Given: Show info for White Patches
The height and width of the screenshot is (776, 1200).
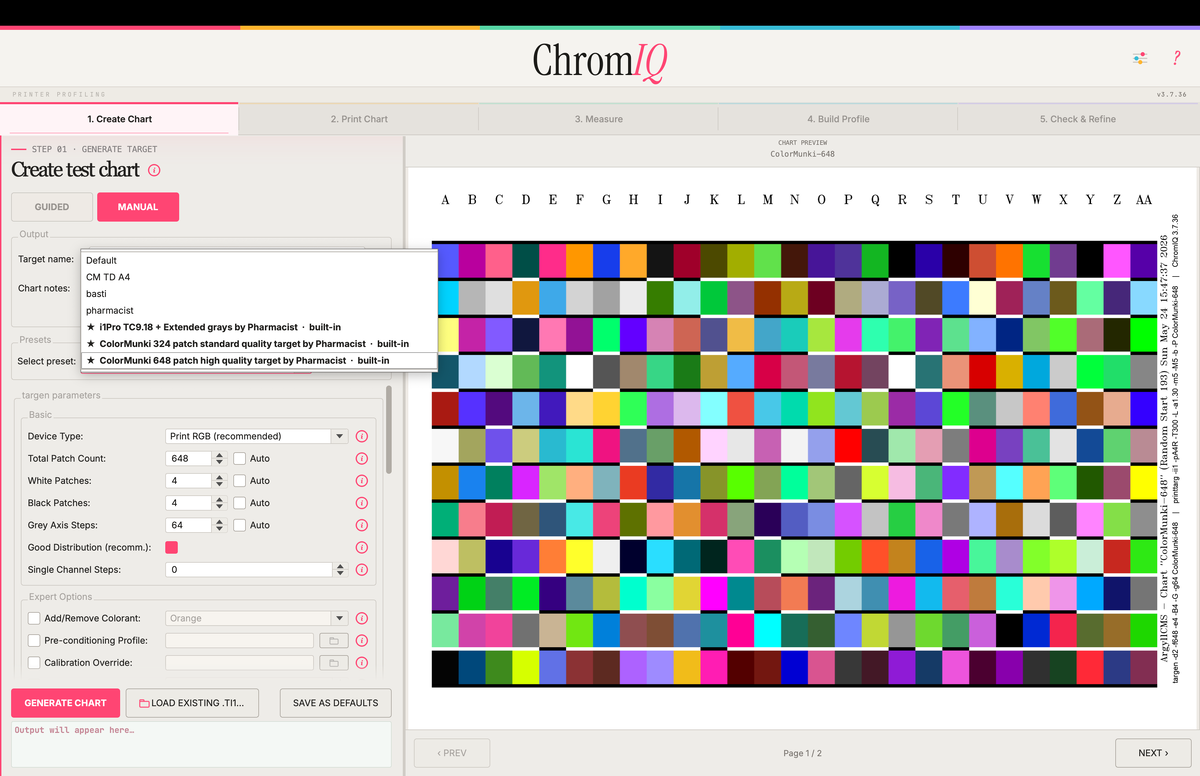Looking at the screenshot, I should (x=362, y=481).
